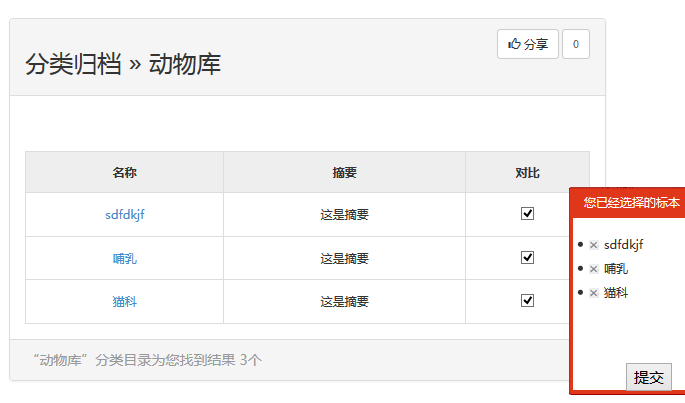Screen dimensions: 685x403
Task: Uncheck the compare checkbox for sdfdkjf
Action: (x=527, y=213)
